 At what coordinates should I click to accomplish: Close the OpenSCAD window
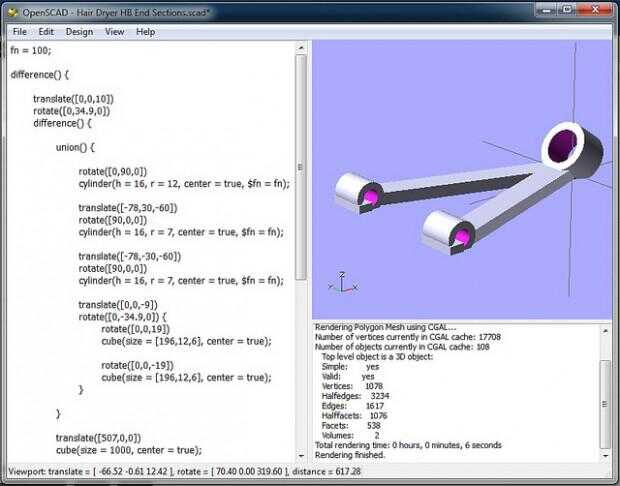point(595,10)
